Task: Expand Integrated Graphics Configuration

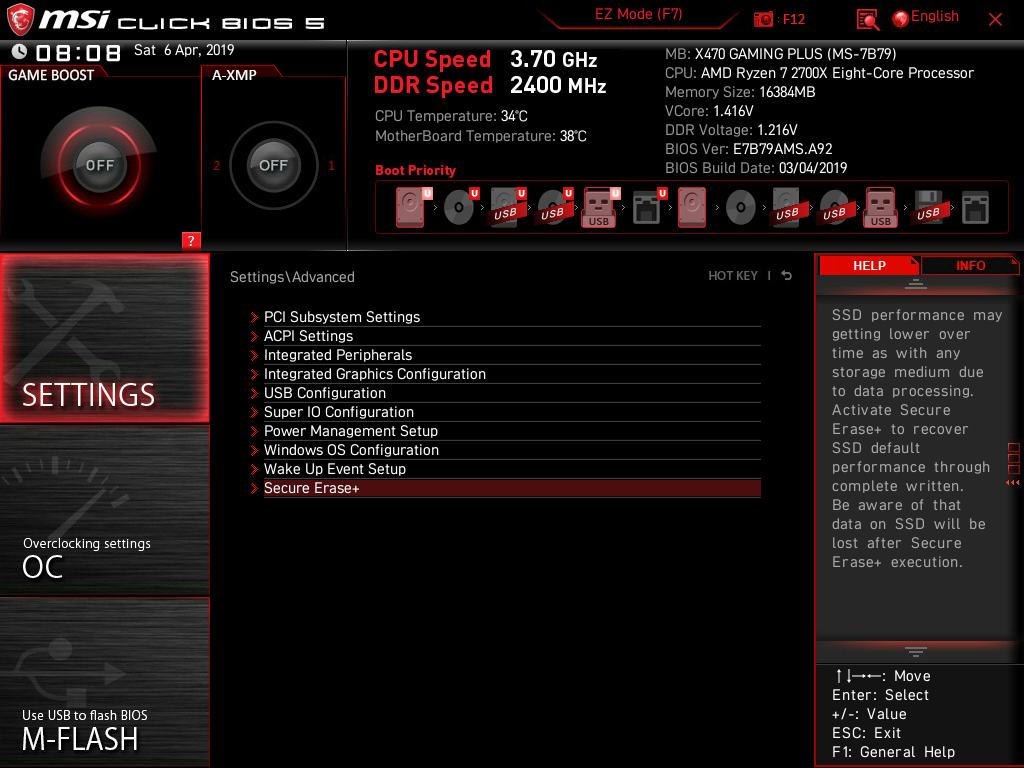Action: 375,374
